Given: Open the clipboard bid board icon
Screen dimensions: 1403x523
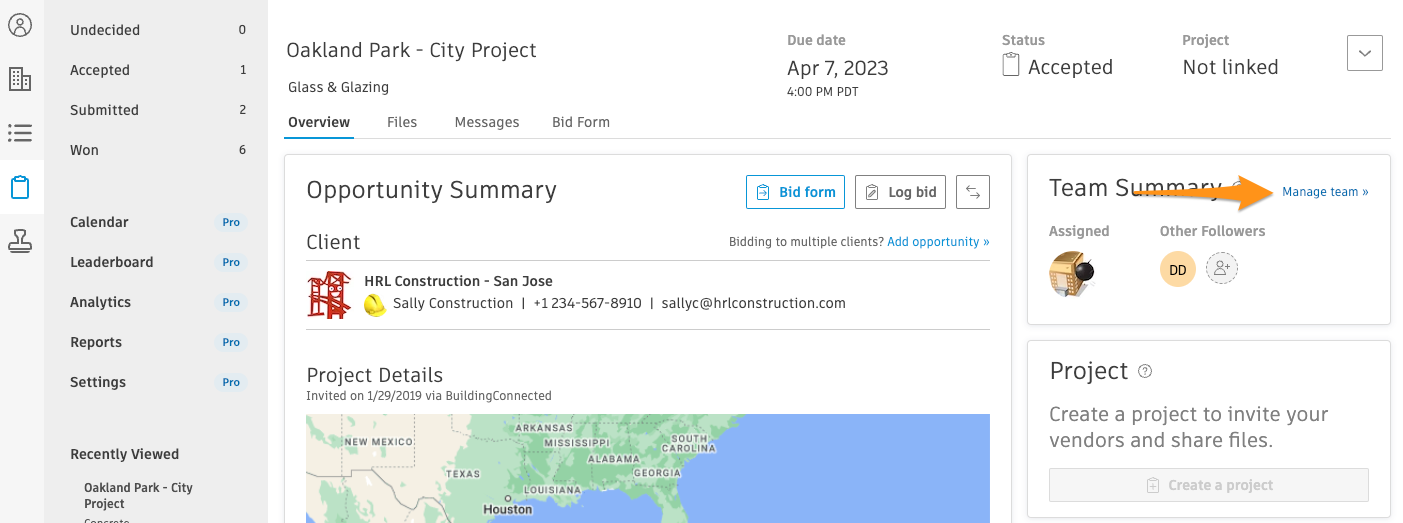Looking at the screenshot, I should [20, 187].
